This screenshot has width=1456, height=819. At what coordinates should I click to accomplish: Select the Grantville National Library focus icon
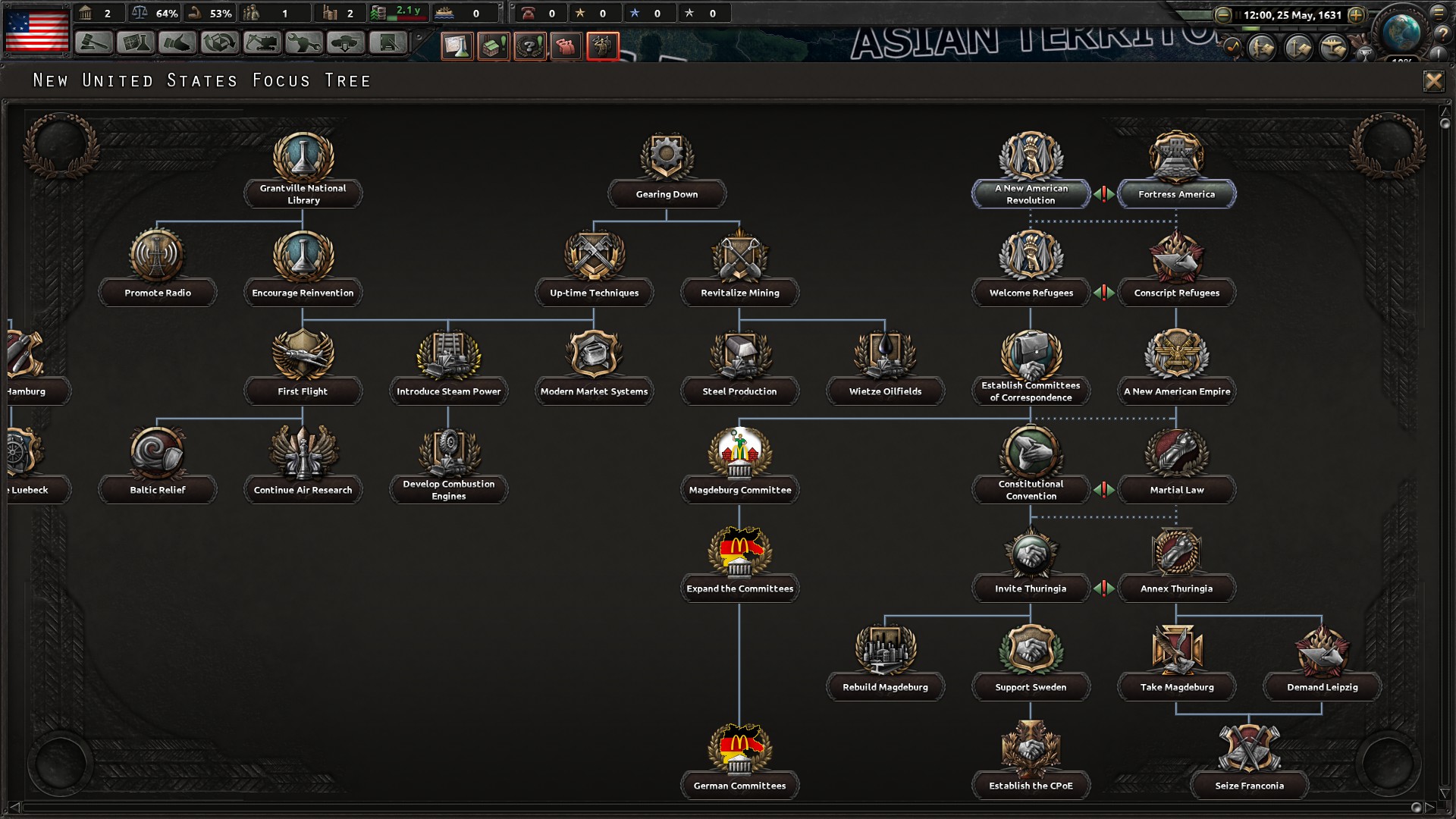pyautogui.click(x=303, y=157)
